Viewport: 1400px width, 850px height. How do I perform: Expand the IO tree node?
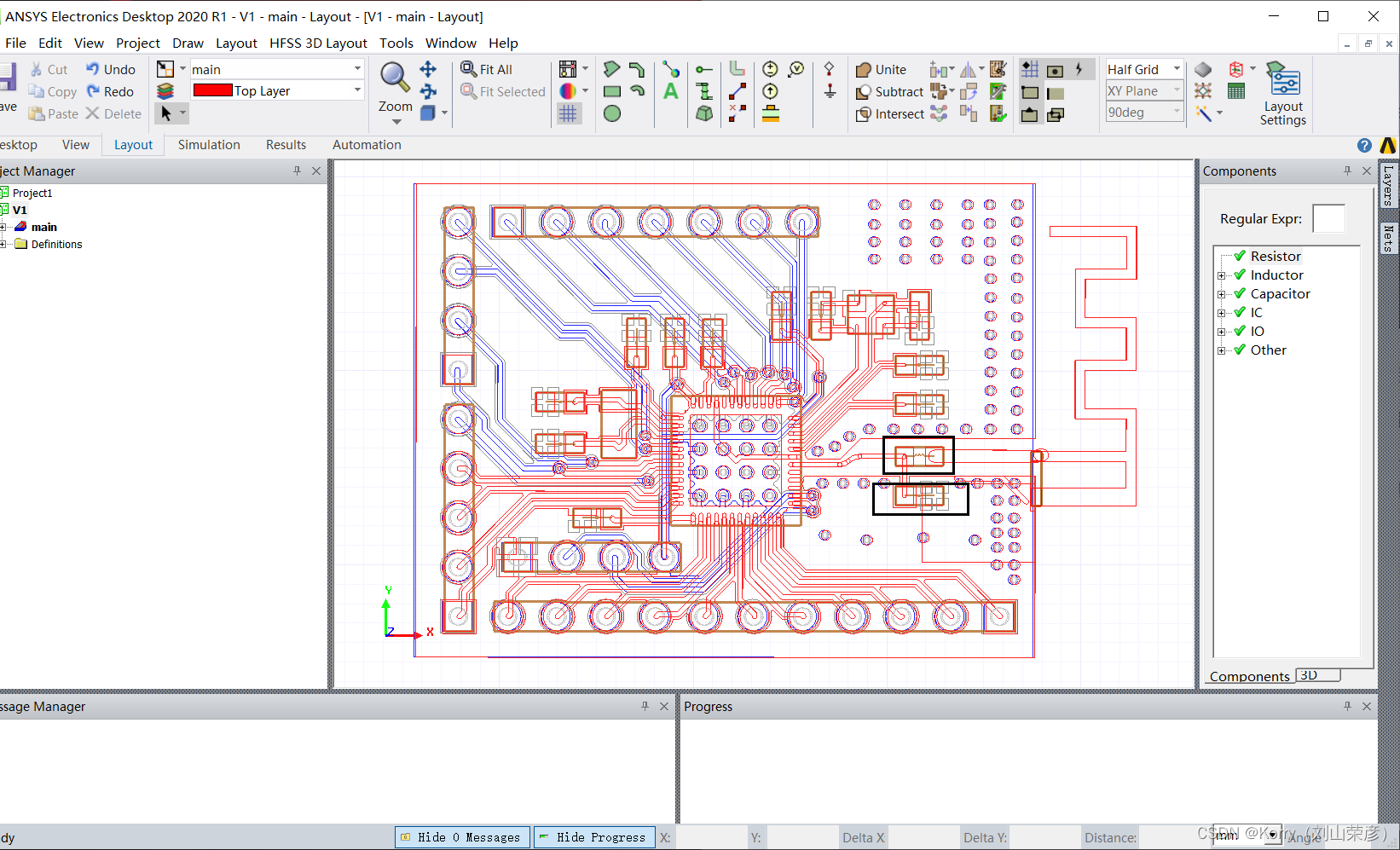click(1221, 332)
